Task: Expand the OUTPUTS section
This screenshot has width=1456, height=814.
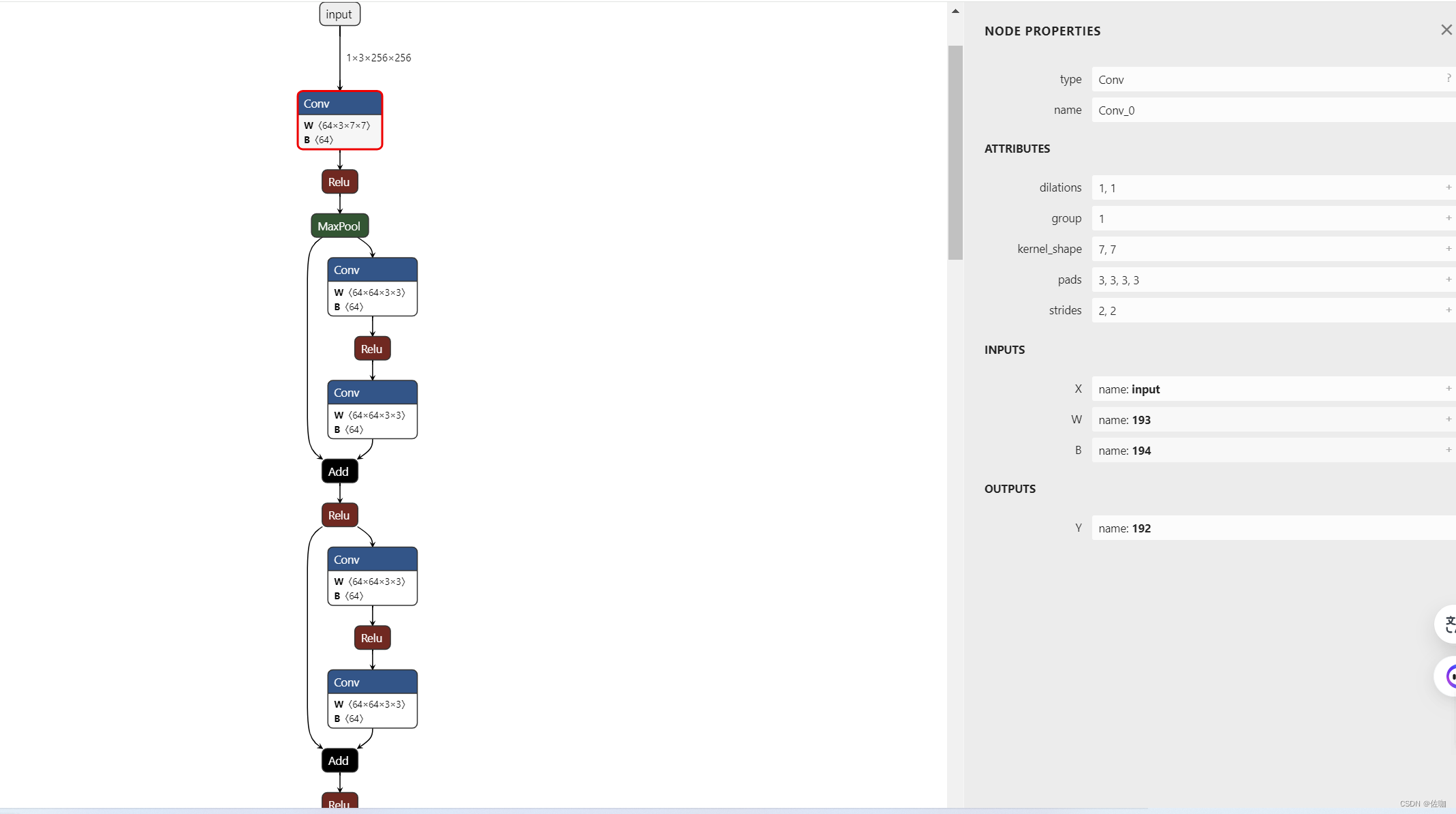Action: (1010, 489)
